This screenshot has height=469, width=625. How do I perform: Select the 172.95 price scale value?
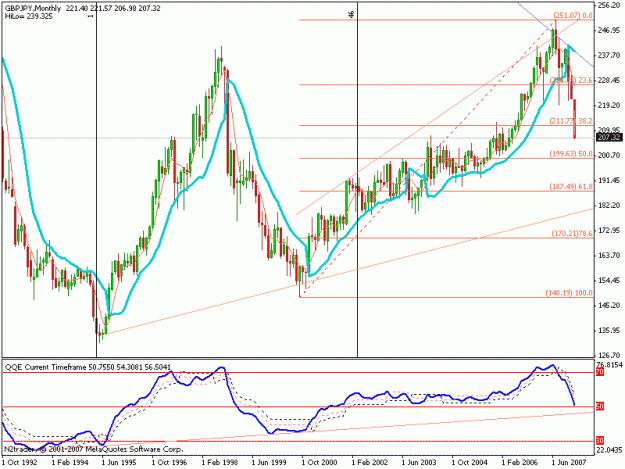[x=609, y=230]
